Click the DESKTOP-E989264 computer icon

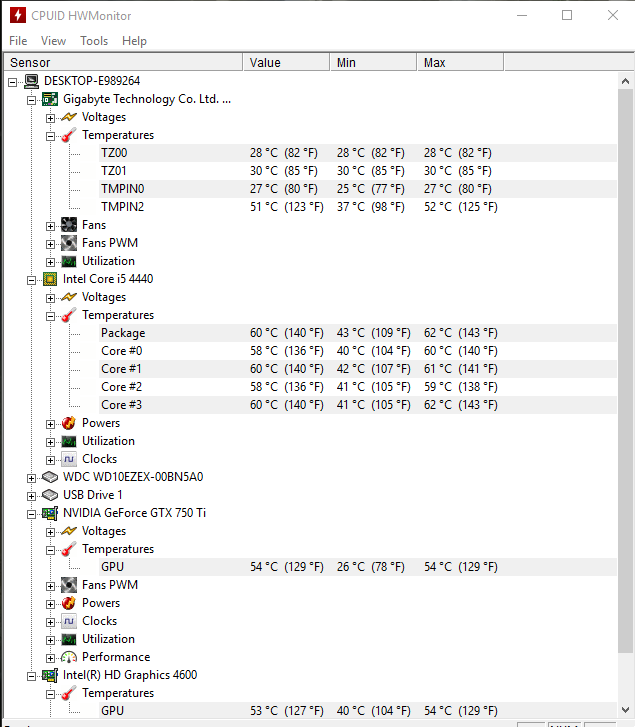point(32,81)
